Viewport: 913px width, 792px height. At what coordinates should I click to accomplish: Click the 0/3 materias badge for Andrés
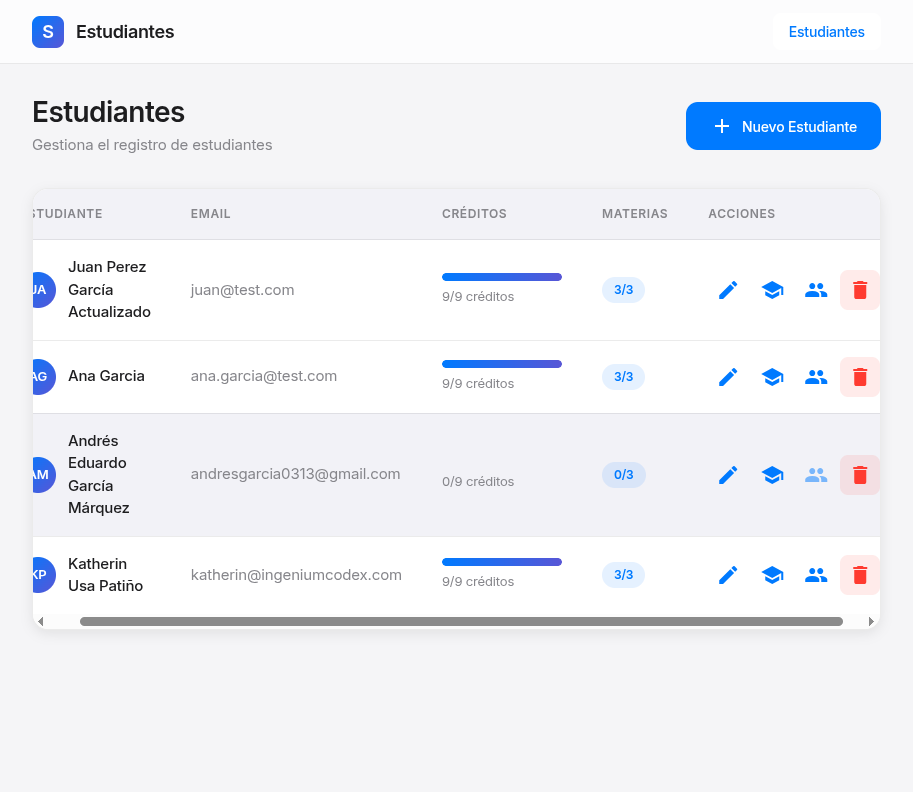623,475
